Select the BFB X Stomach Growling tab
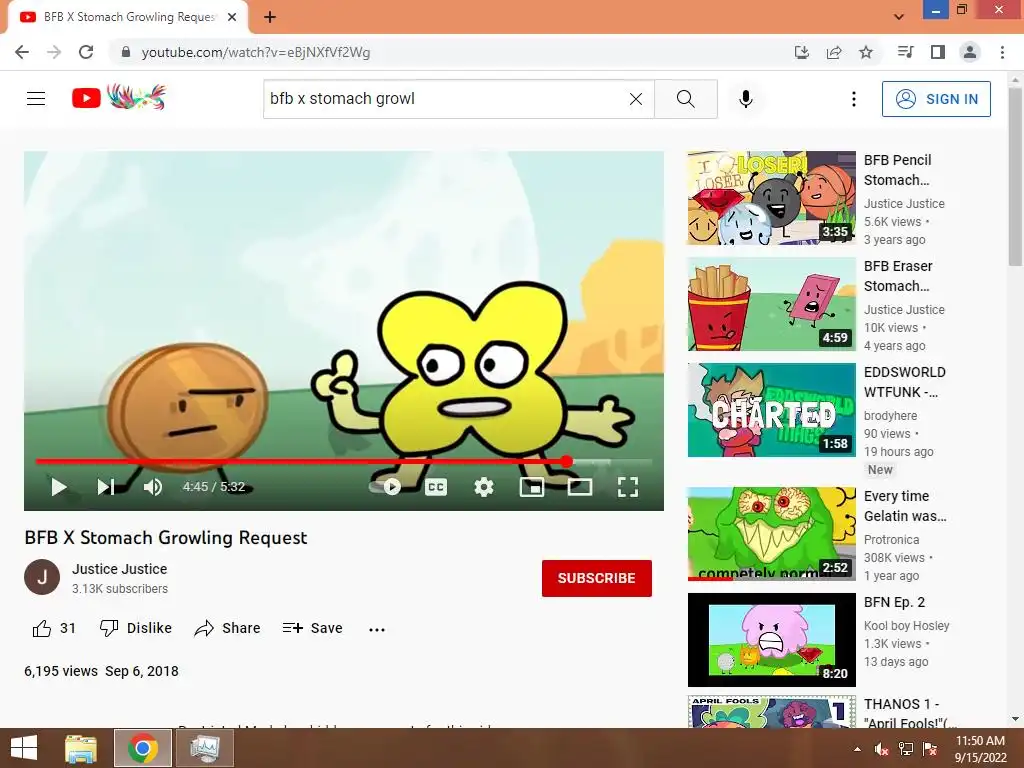 tap(128, 17)
